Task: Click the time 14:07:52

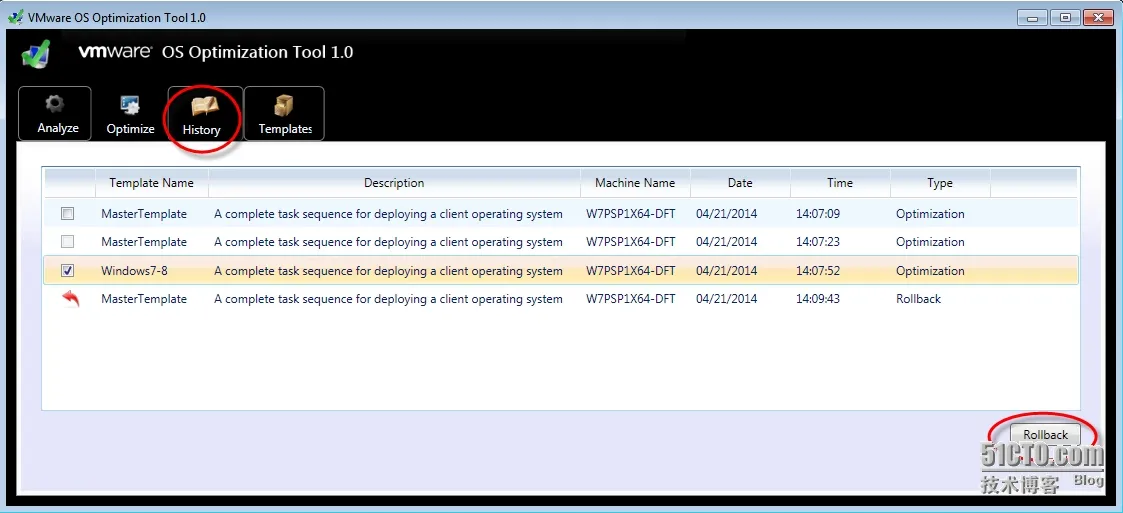Action: point(818,271)
